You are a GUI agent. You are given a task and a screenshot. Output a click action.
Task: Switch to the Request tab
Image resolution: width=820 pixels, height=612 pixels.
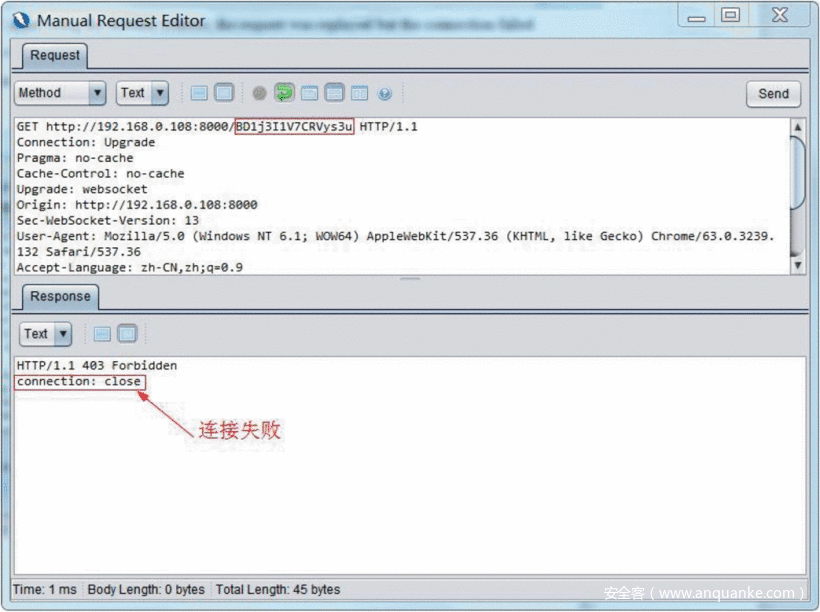(x=54, y=55)
